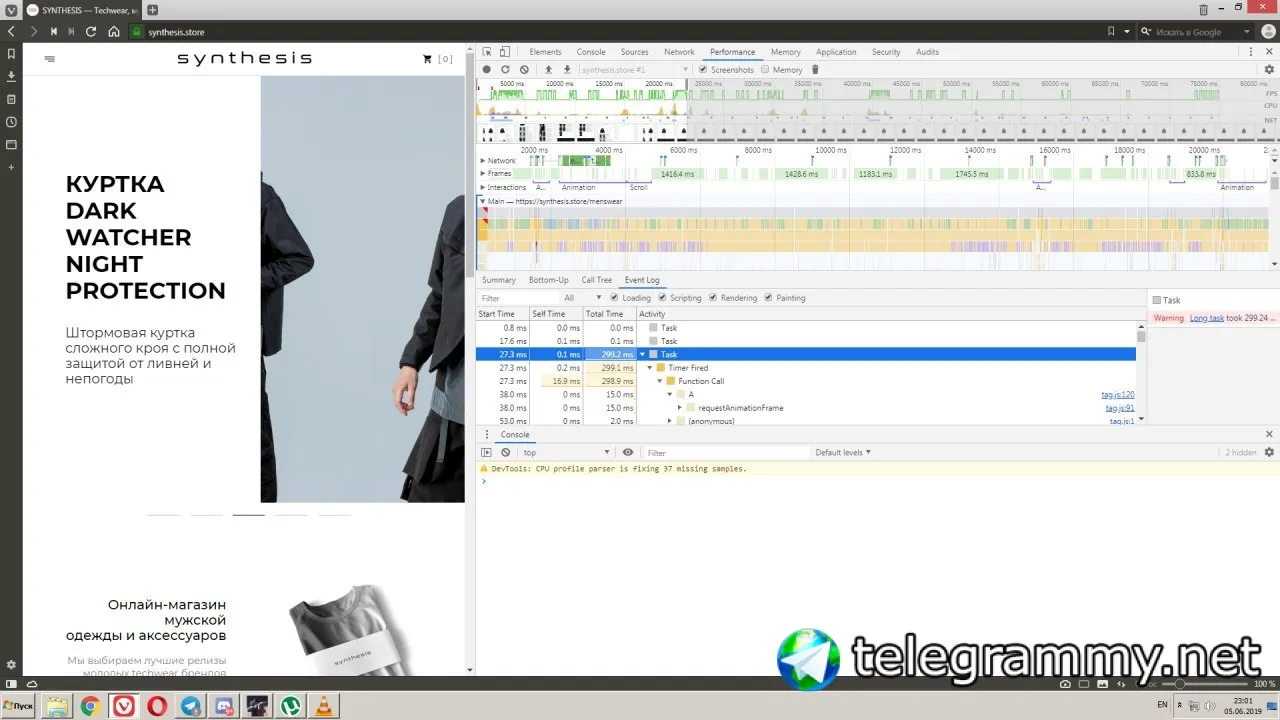Open DevTools three-dot customize menu
This screenshot has width=1280, height=720.
pyautogui.click(x=1251, y=52)
